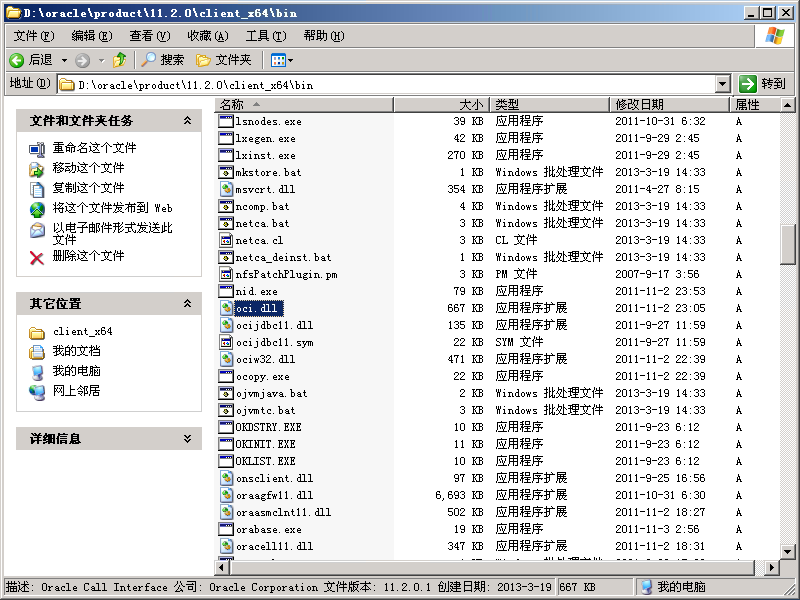Viewport: 800px width, 600px height.
Task: Select the ocijdbc11.dll file icon
Action: tap(226, 325)
